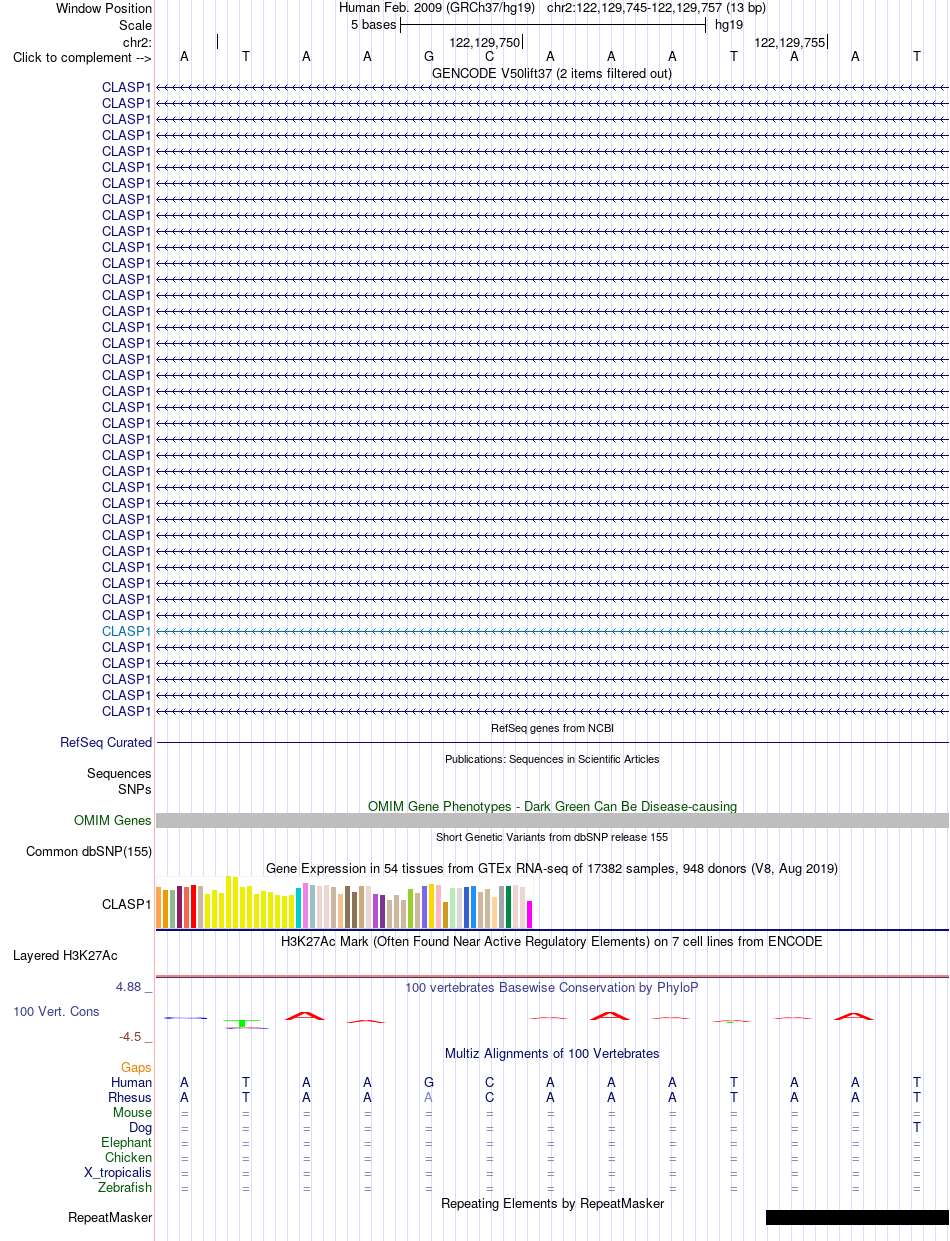Select the RefSeq Curated track label
950x1241 pixels.
point(106,743)
